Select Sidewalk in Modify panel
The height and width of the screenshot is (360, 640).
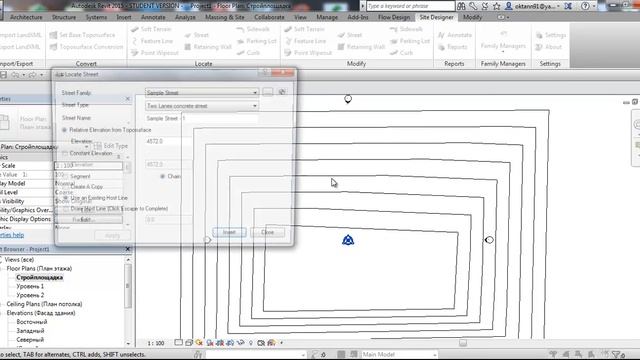pyautogui.click(x=406, y=29)
